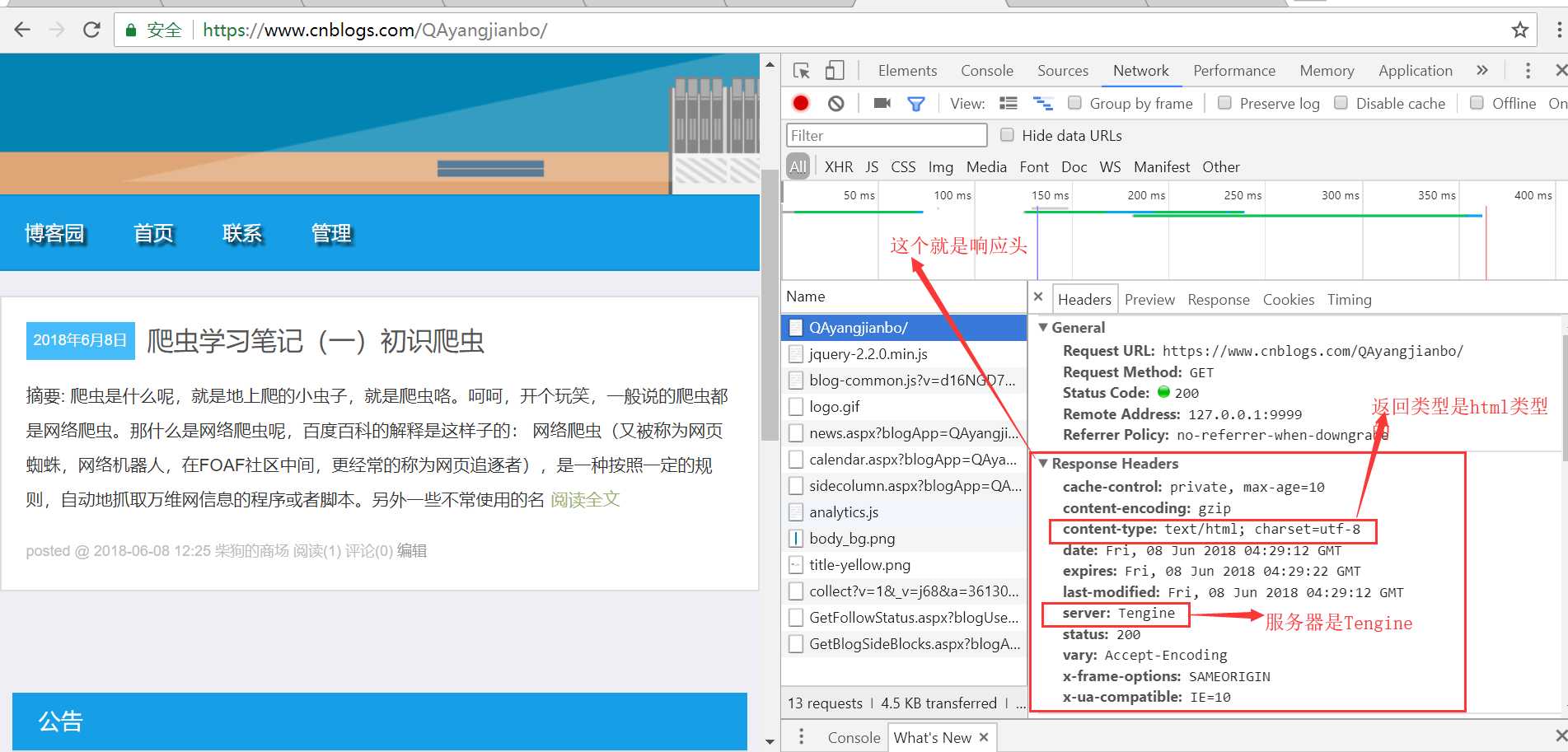Reload the page with the refresh icon

(91, 30)
